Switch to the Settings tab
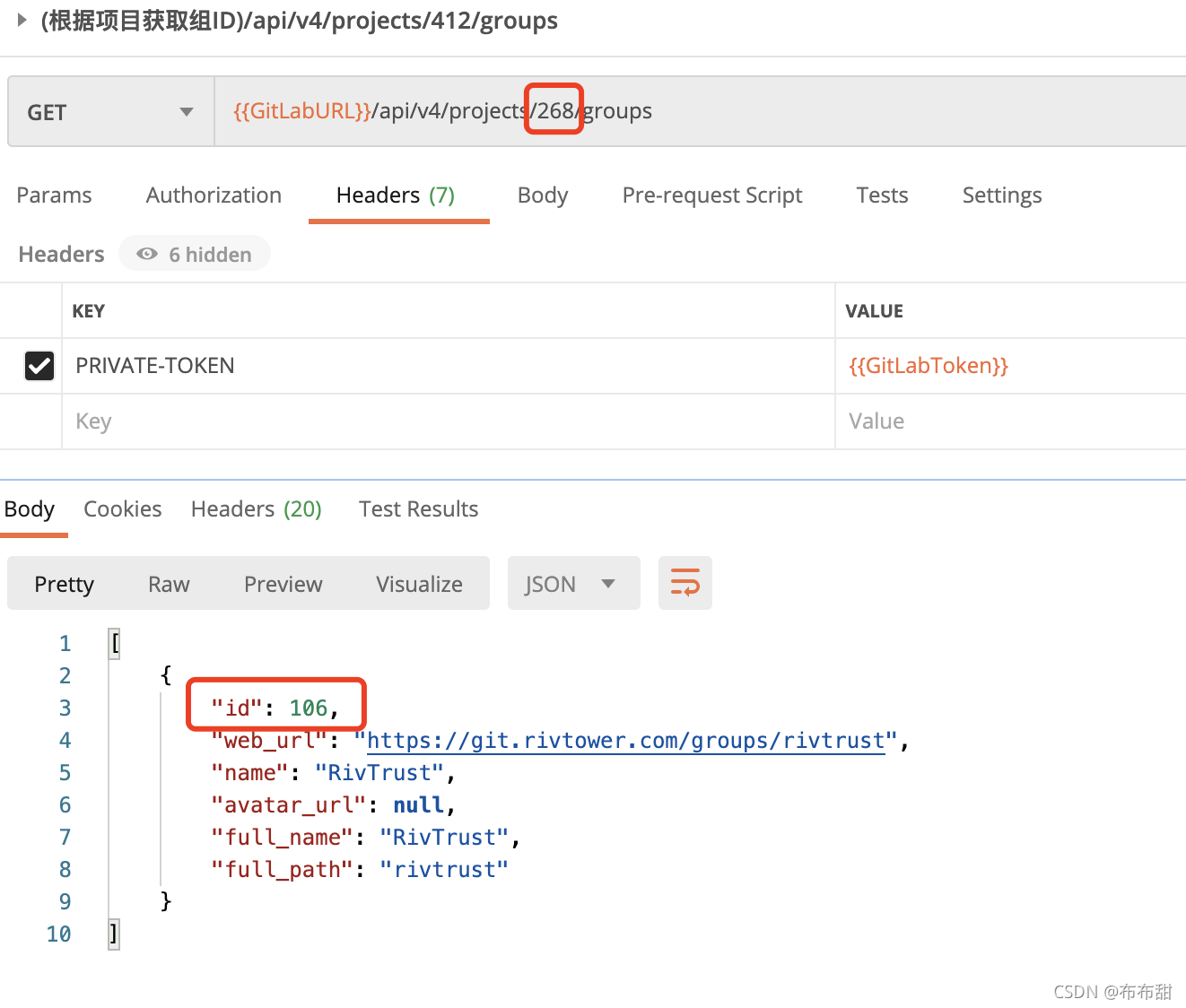Viewport: 1186px width, 1008px height. coord(1002,196)
